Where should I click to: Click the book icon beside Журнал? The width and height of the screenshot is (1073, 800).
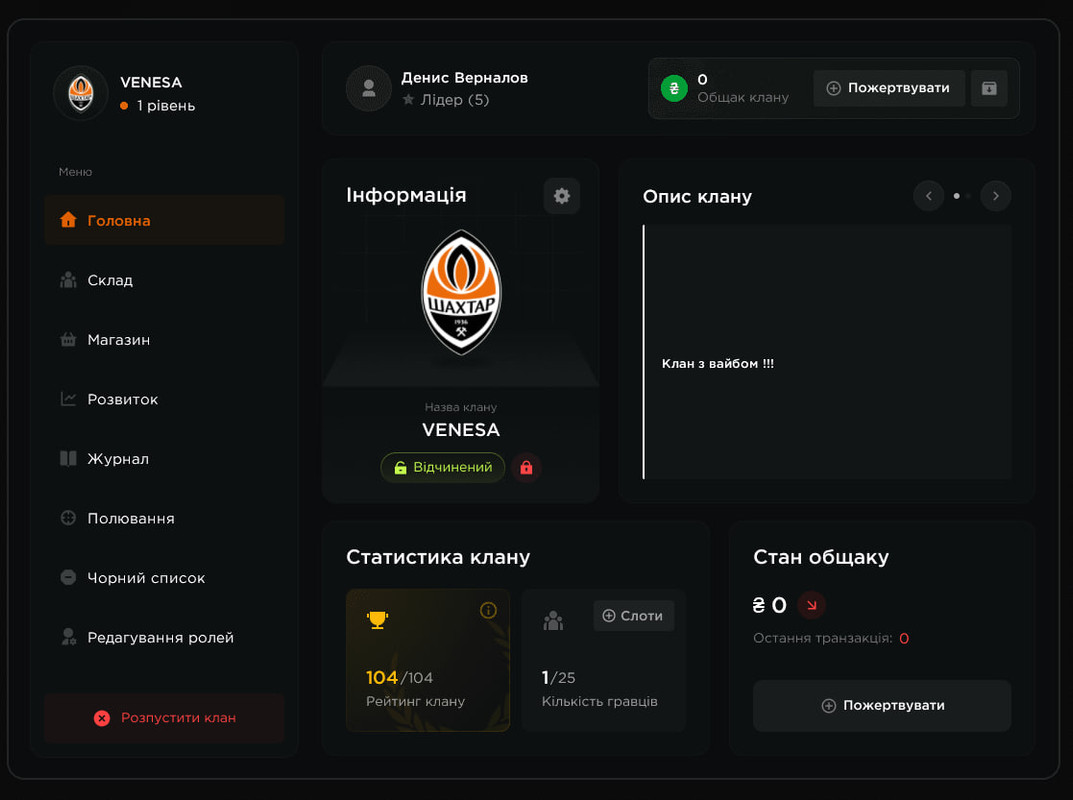pyautogui.click(x=68, y=459)
